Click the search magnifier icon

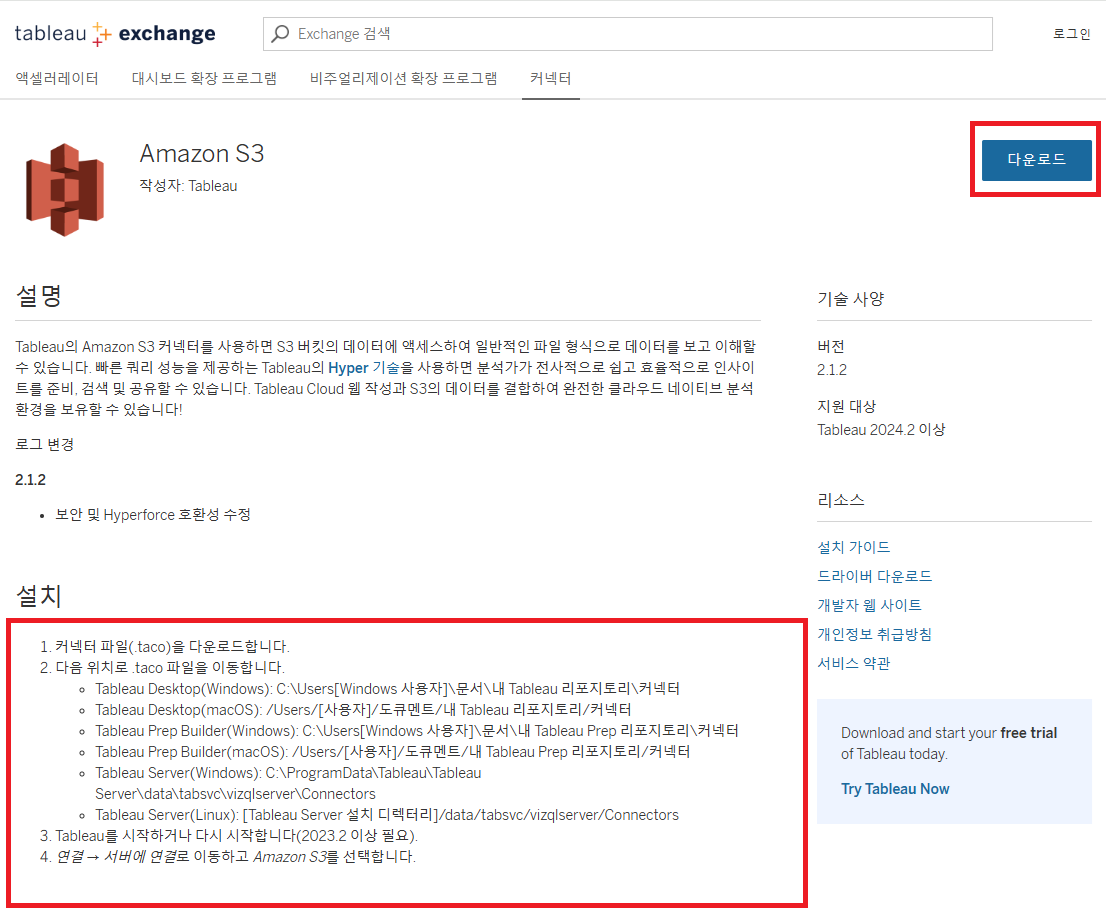click(280, 34)
